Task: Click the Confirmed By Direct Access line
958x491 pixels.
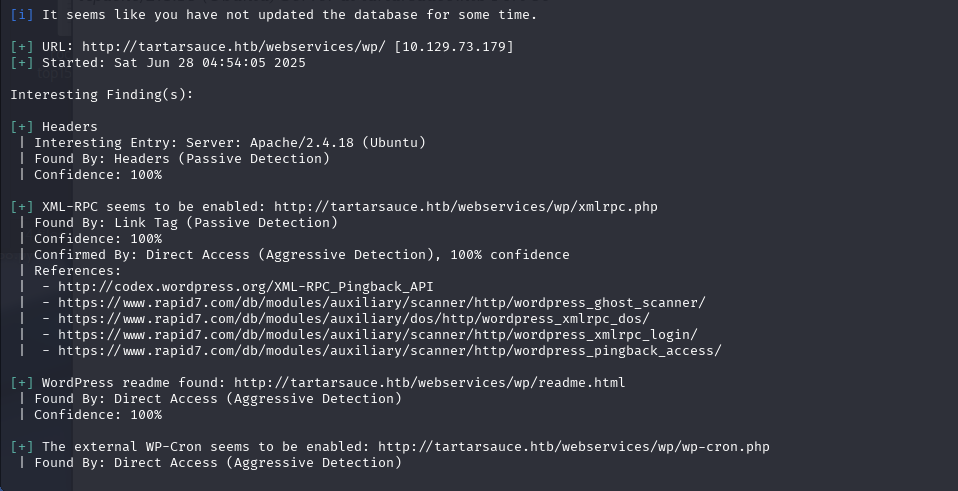Action: pos(301,254)
